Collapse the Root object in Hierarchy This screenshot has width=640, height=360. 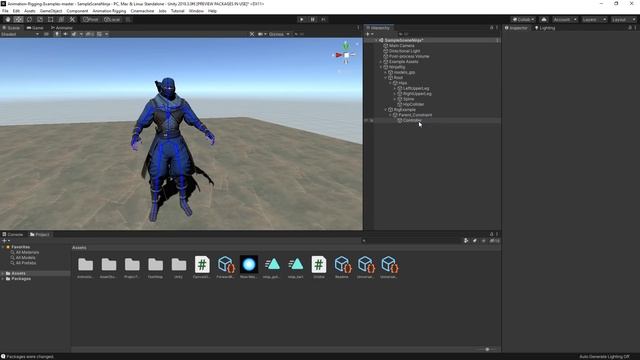(385, 78)
